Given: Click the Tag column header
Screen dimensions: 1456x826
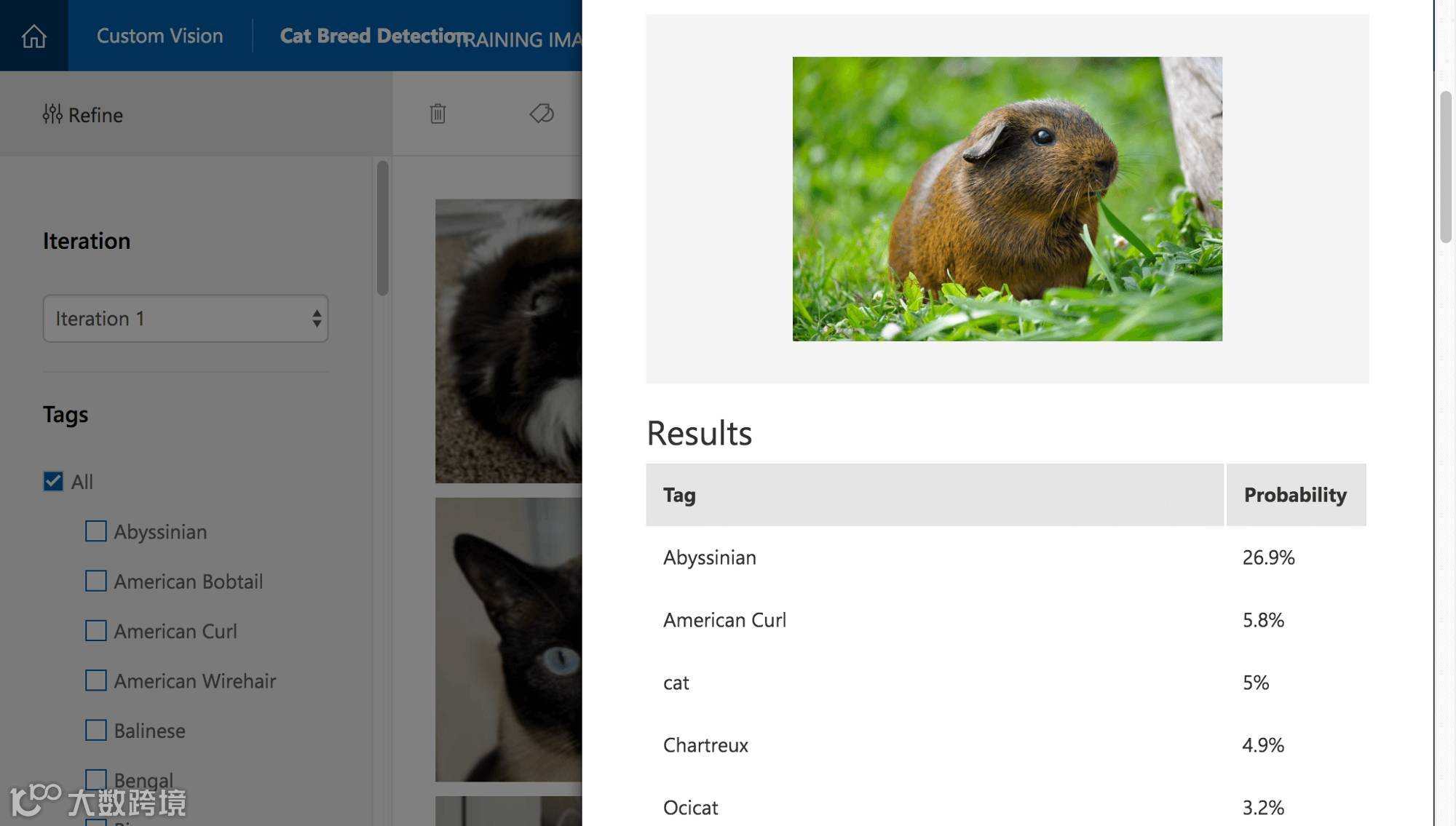Looking at the screenshot, I should [x=679, y=495].
